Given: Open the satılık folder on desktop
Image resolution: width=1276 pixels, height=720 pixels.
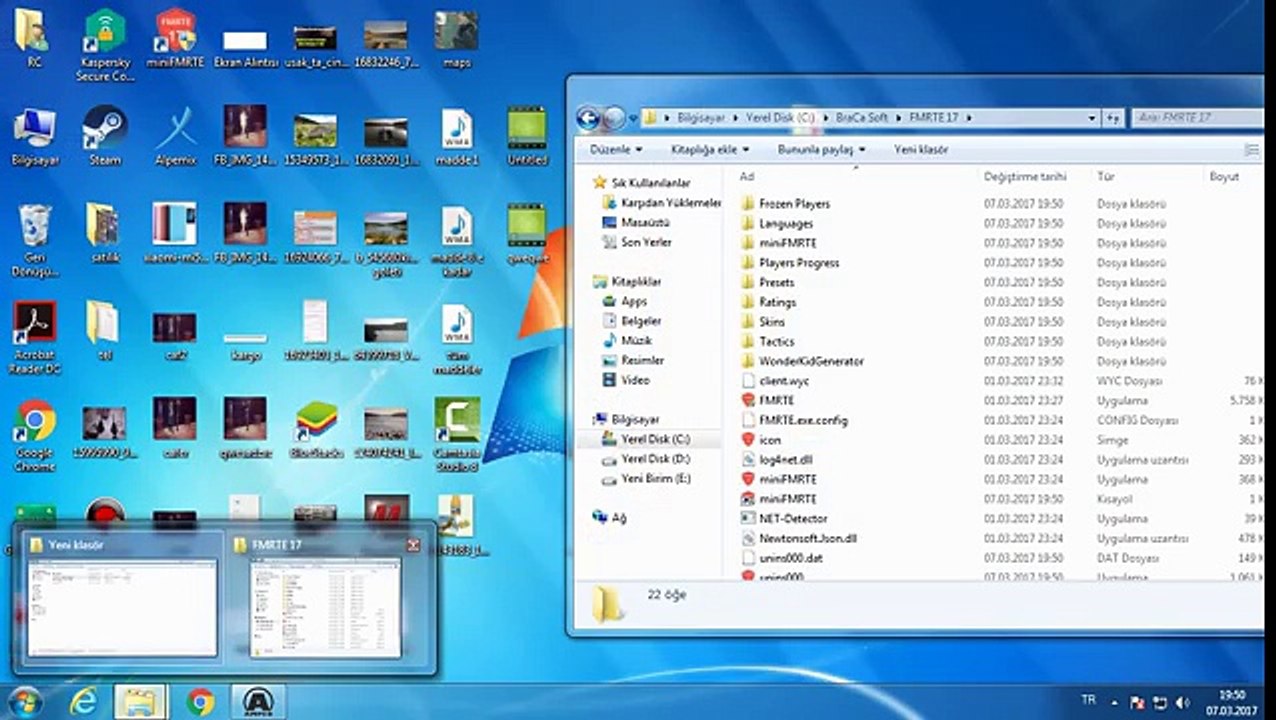Looking at the screenshot, I should pyautogui.click(x=104, y=233).
